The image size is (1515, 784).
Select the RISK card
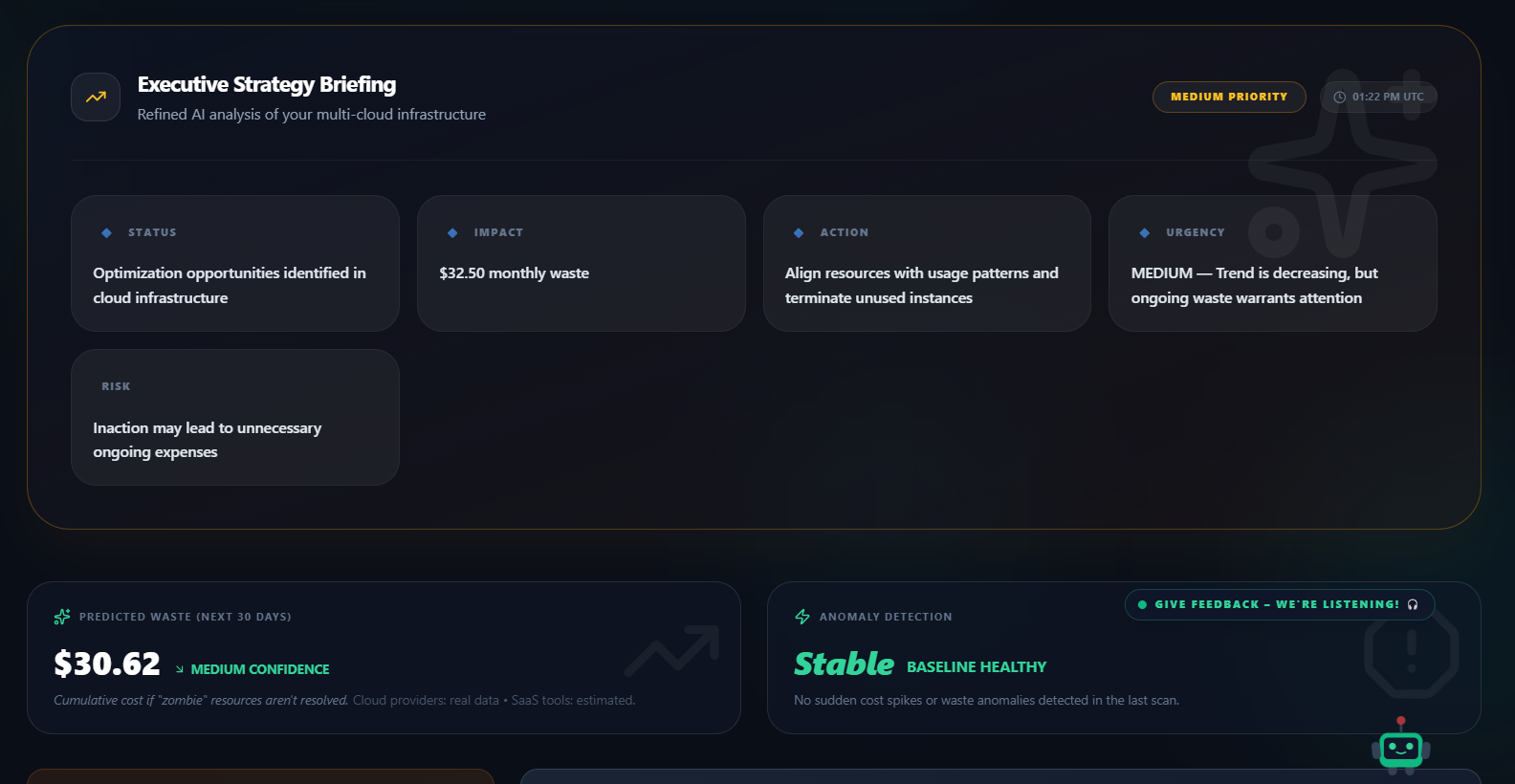point(234,417)
